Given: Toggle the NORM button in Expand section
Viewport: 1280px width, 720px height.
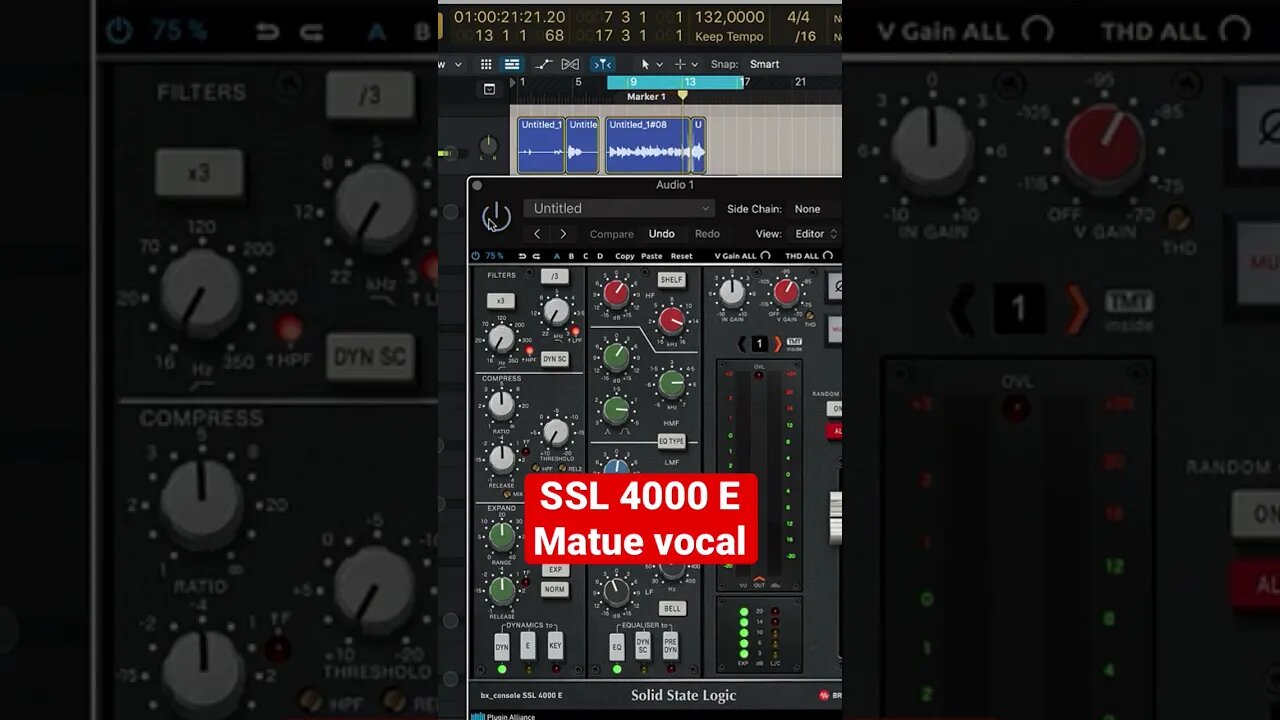Looking at the screenshot, I should [x=555, y=590].
